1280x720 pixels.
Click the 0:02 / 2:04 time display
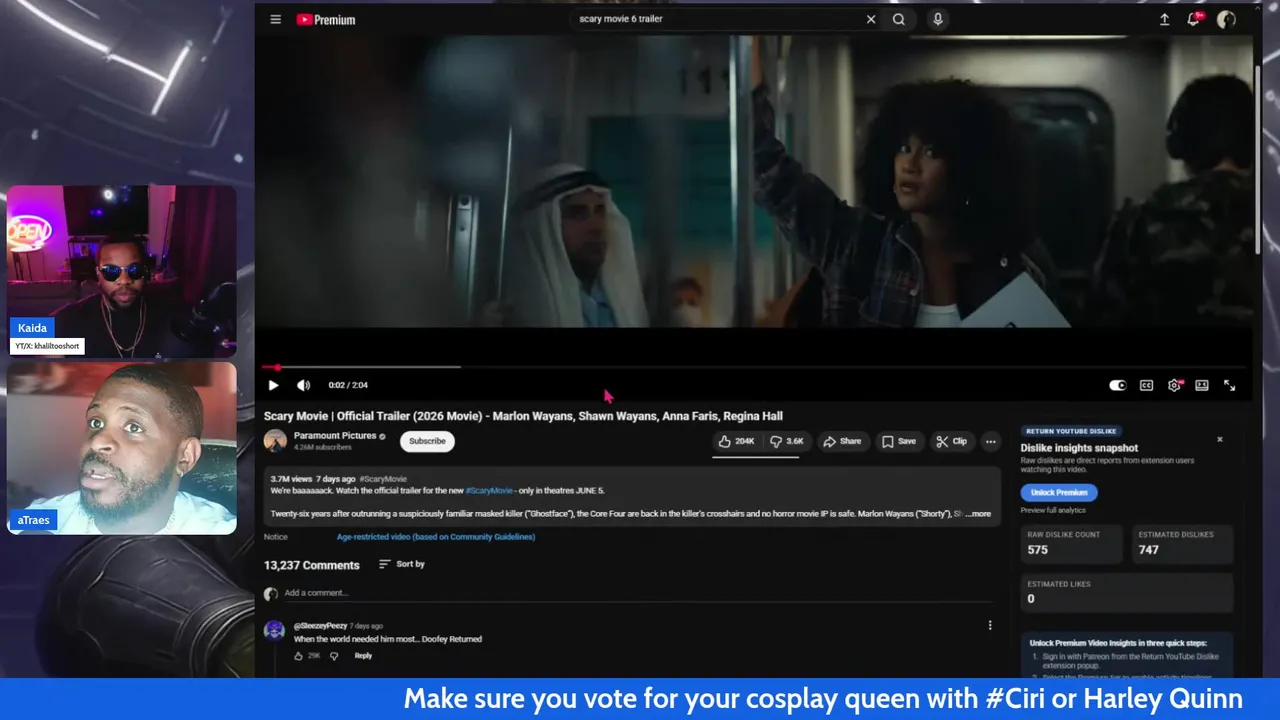coord(348,385)
